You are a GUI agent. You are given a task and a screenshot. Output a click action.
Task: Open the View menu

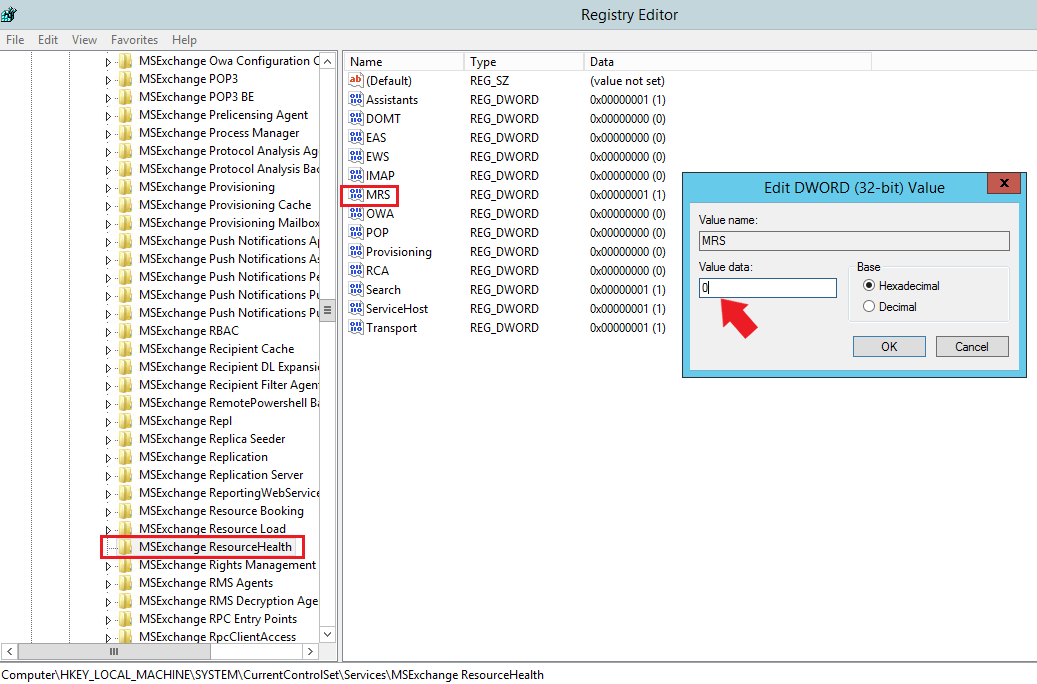tap(84, 40)
